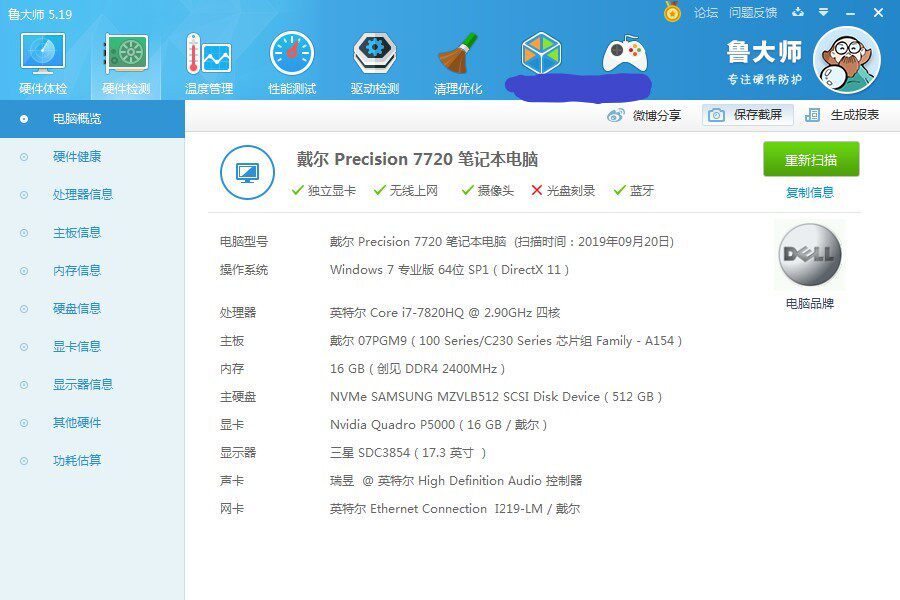The width and height of the screenshot is (900, 600).
Task: Click the monitor value 三星 SDC3854
Action: [x=408, y=453]
